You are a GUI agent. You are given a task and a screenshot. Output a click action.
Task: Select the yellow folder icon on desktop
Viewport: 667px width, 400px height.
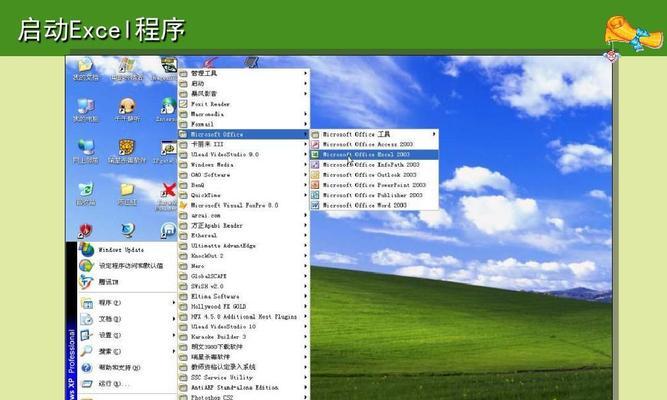point(127,194)
